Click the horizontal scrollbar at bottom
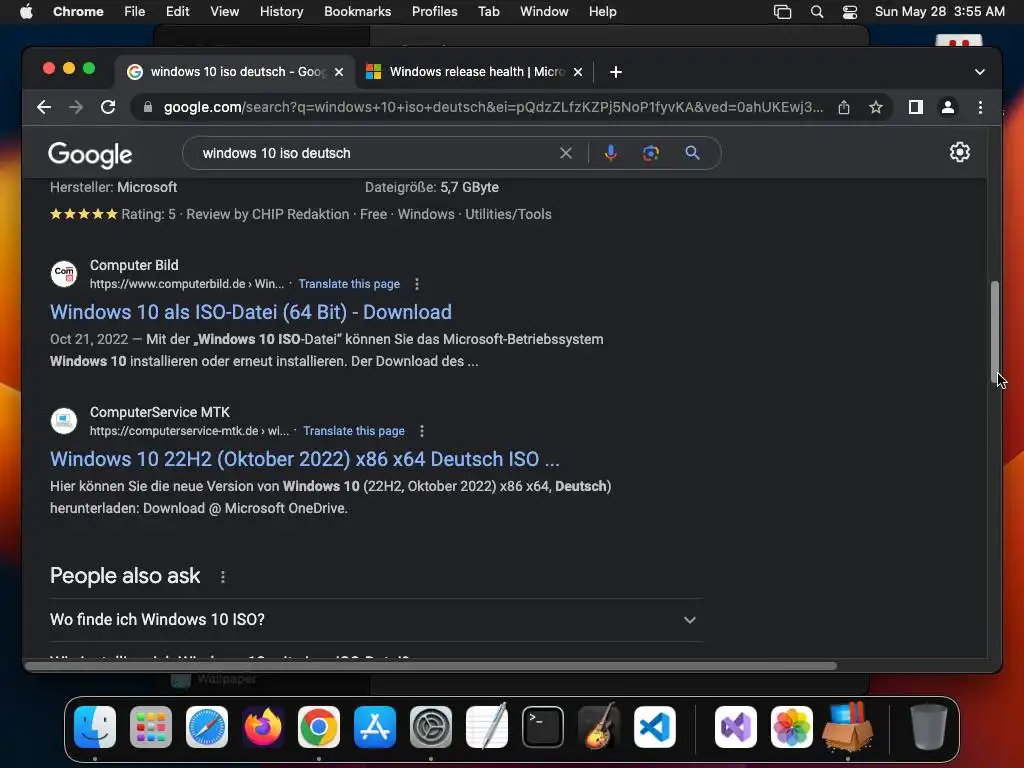 coord(431,666)
